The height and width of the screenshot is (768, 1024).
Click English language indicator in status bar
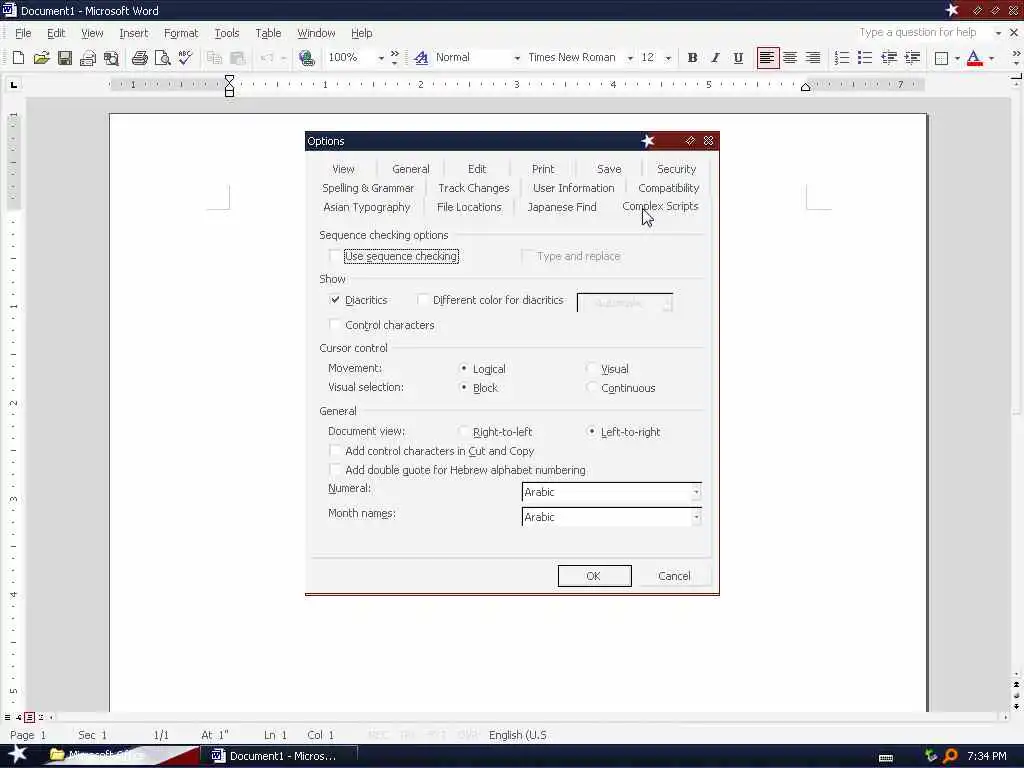point(517,735)
